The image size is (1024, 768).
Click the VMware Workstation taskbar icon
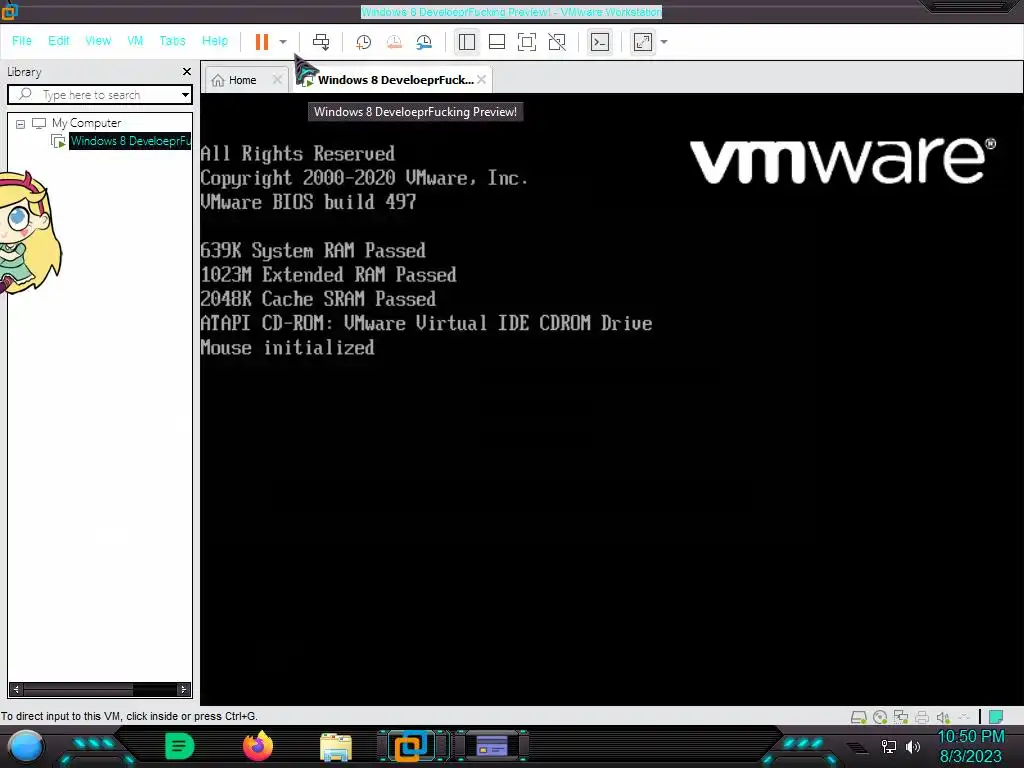click(411, 746)
